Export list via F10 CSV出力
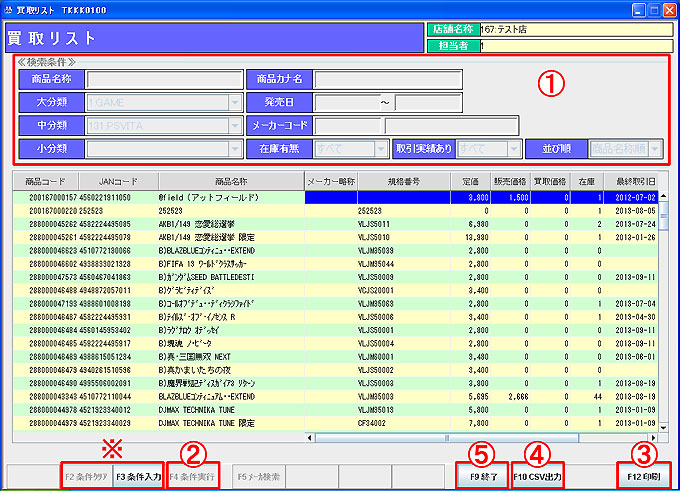Image resolution: width=680 pixels, height=491 pixels. click(x=537, y=476)
